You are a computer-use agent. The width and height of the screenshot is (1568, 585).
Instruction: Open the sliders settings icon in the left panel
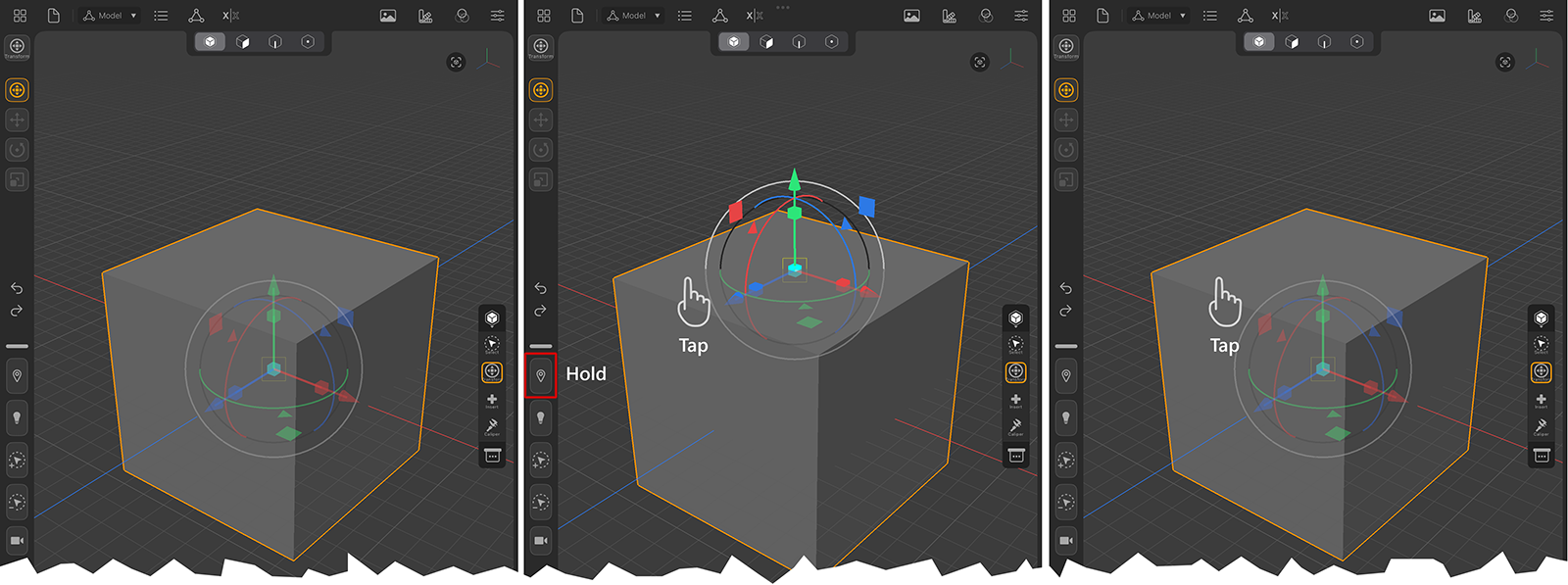click(x=498, y=16)
